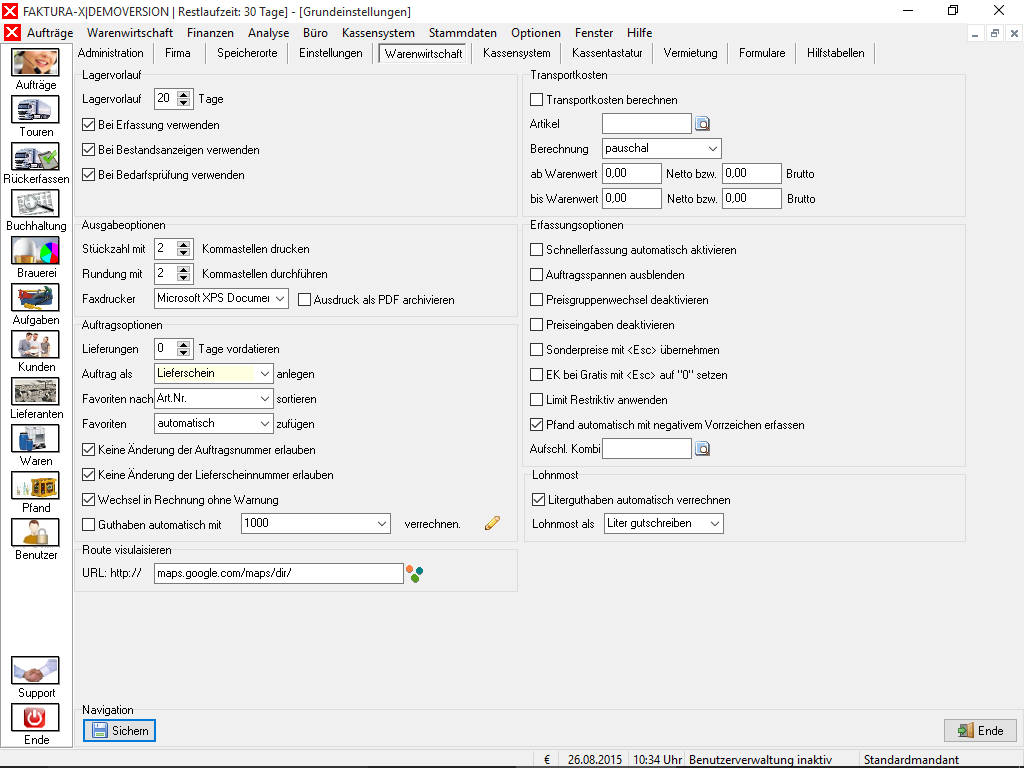Click the Aufschl. Kombi input field
This screenshot has height=768, width=1024.
[647, 449]
